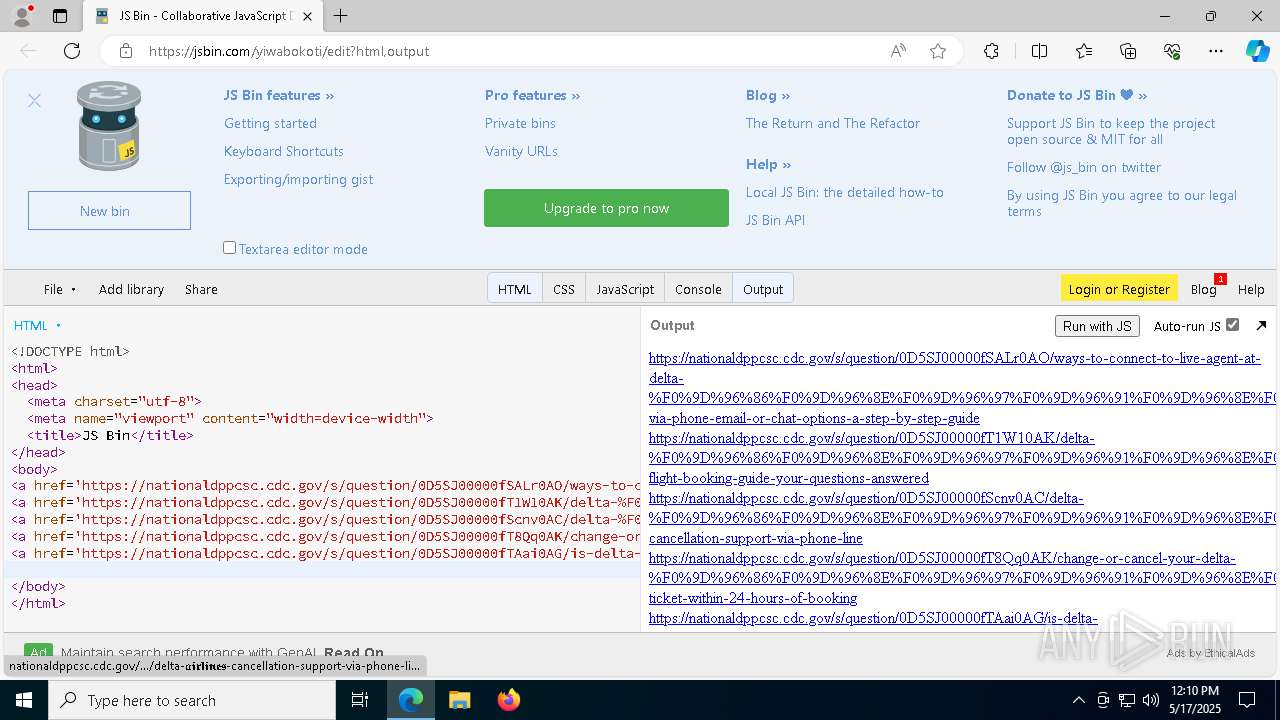Click Upgrade to pro now button

click(606, 208)
